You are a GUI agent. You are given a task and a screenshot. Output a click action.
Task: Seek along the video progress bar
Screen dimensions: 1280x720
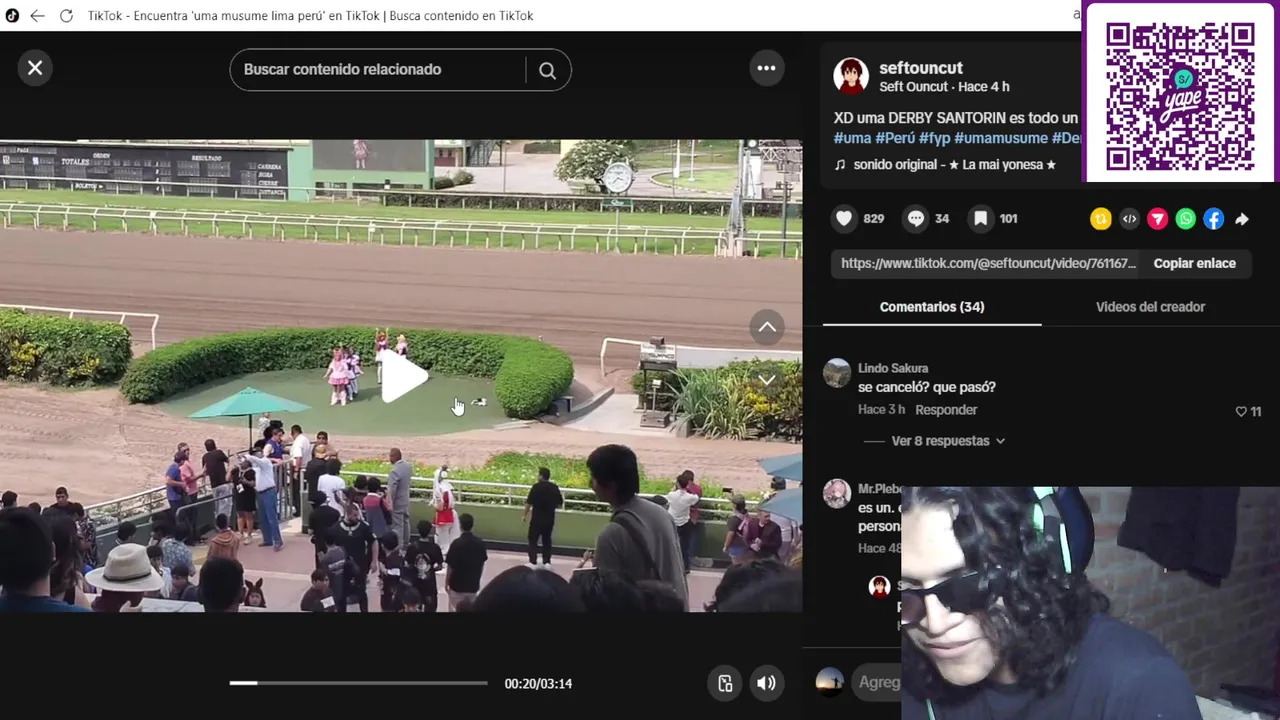(358, 683)
